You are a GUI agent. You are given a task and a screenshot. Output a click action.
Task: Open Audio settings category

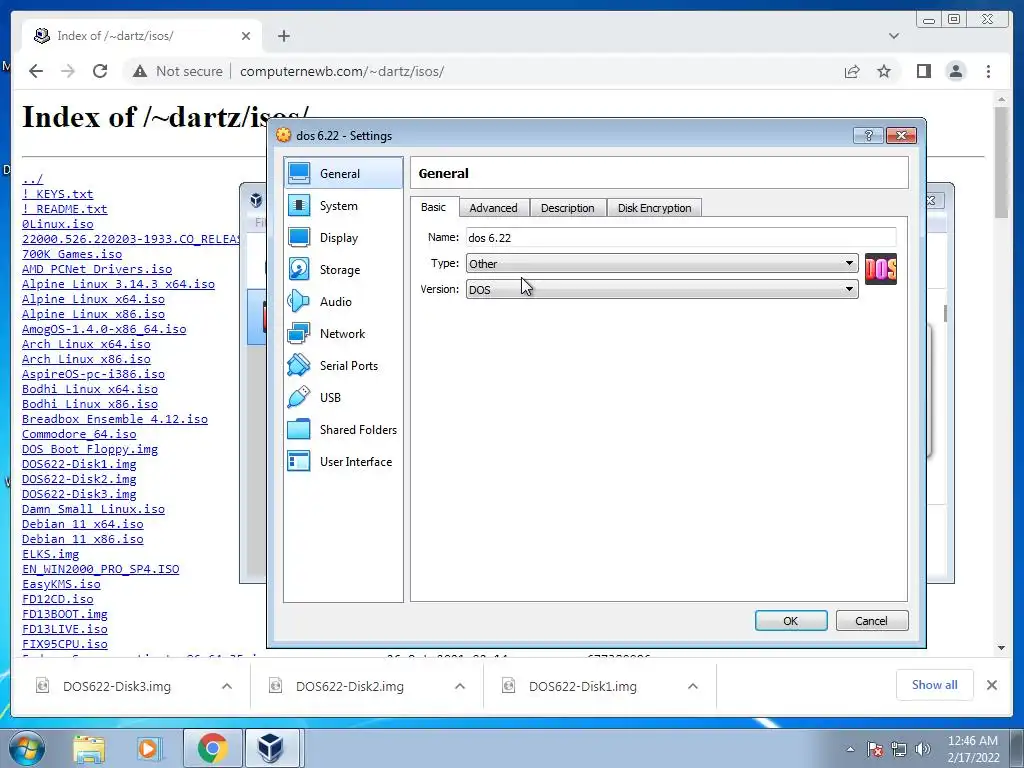(x=344, y=302)
